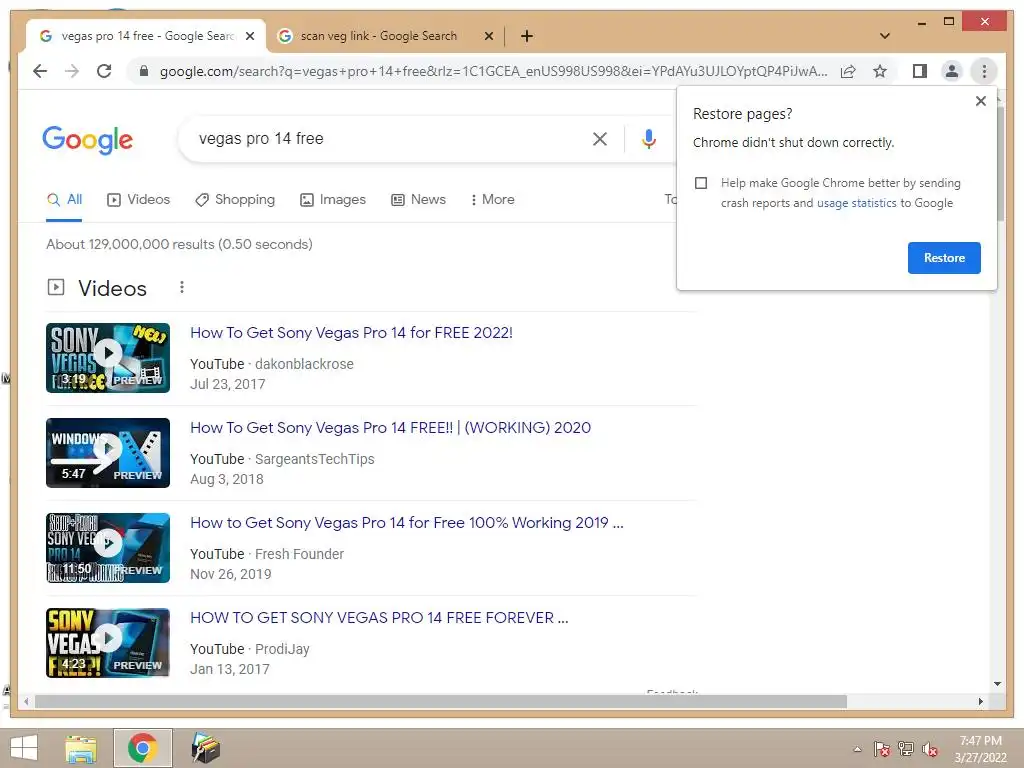Screen dimensions: 1024x768
Task: Close the Restore pages popup
Action: coord(980,101)
